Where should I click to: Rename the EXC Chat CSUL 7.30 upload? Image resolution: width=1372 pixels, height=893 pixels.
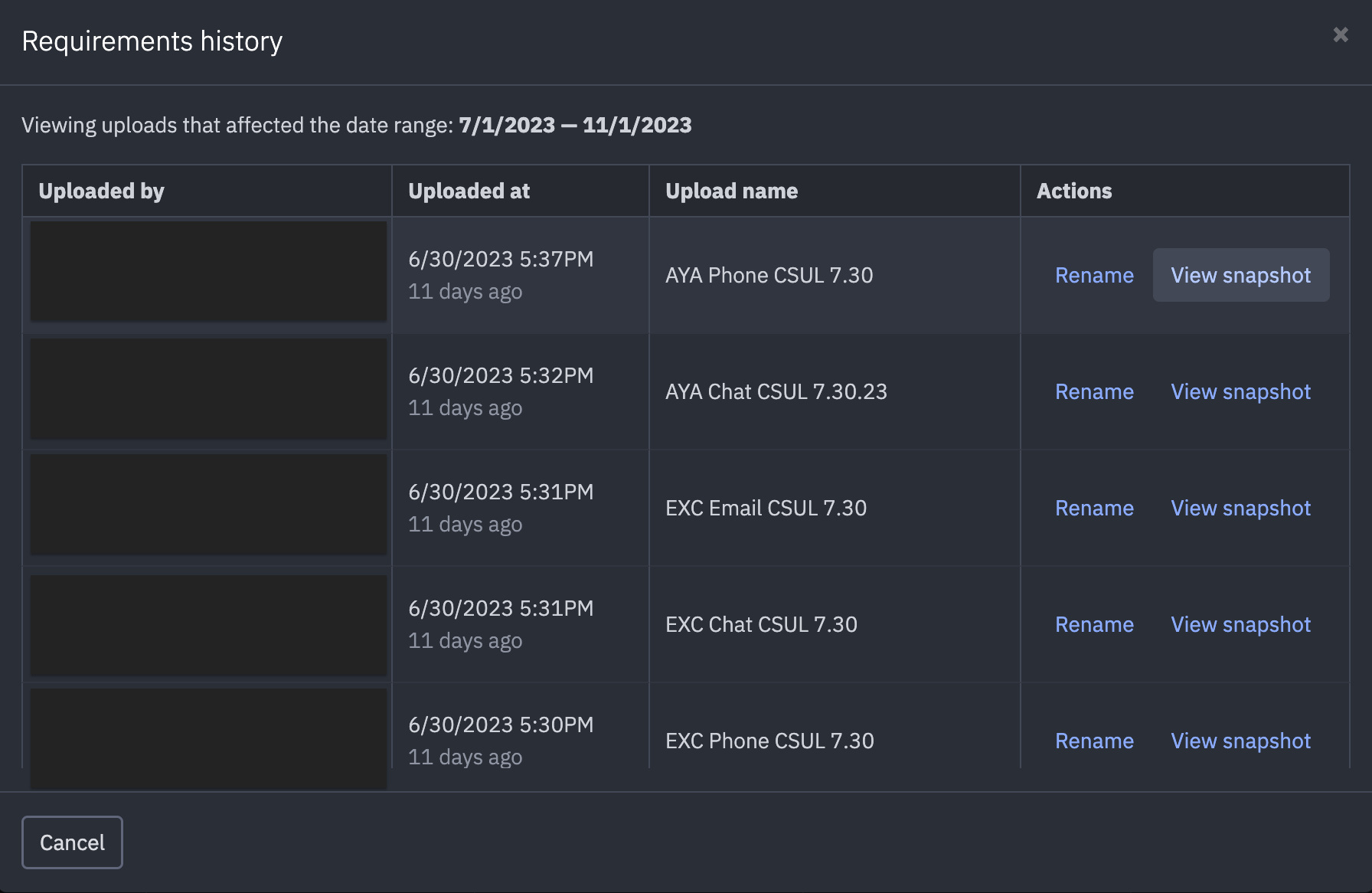[x=1094, y=625]
